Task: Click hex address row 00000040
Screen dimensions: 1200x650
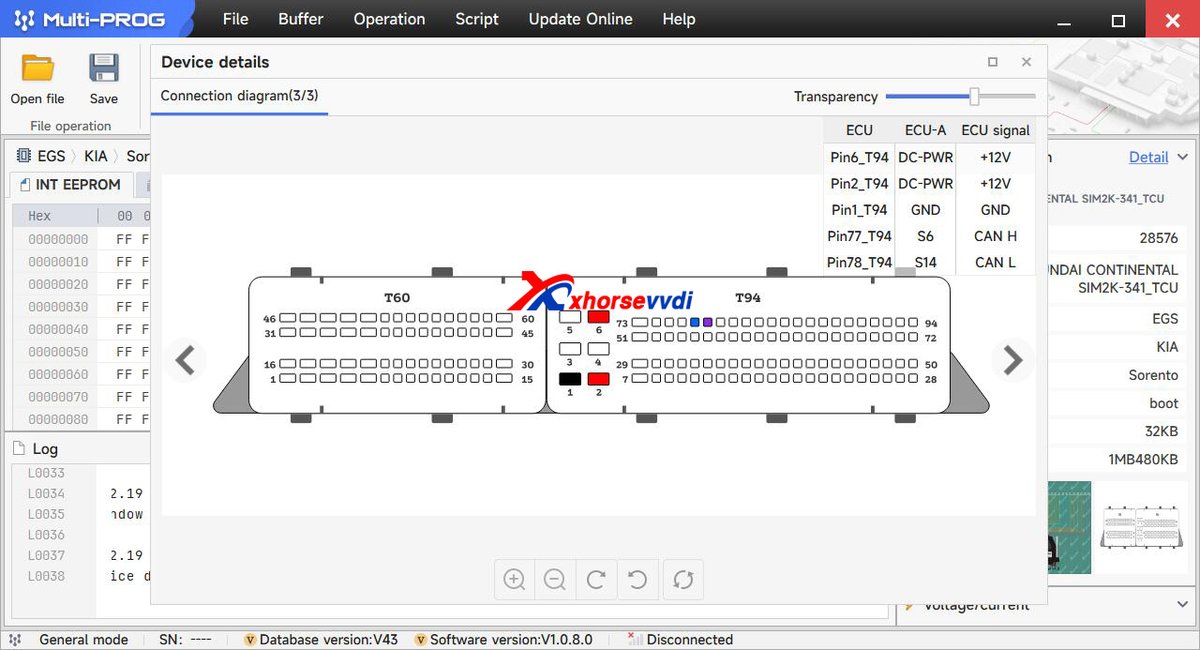Action: 58,329
